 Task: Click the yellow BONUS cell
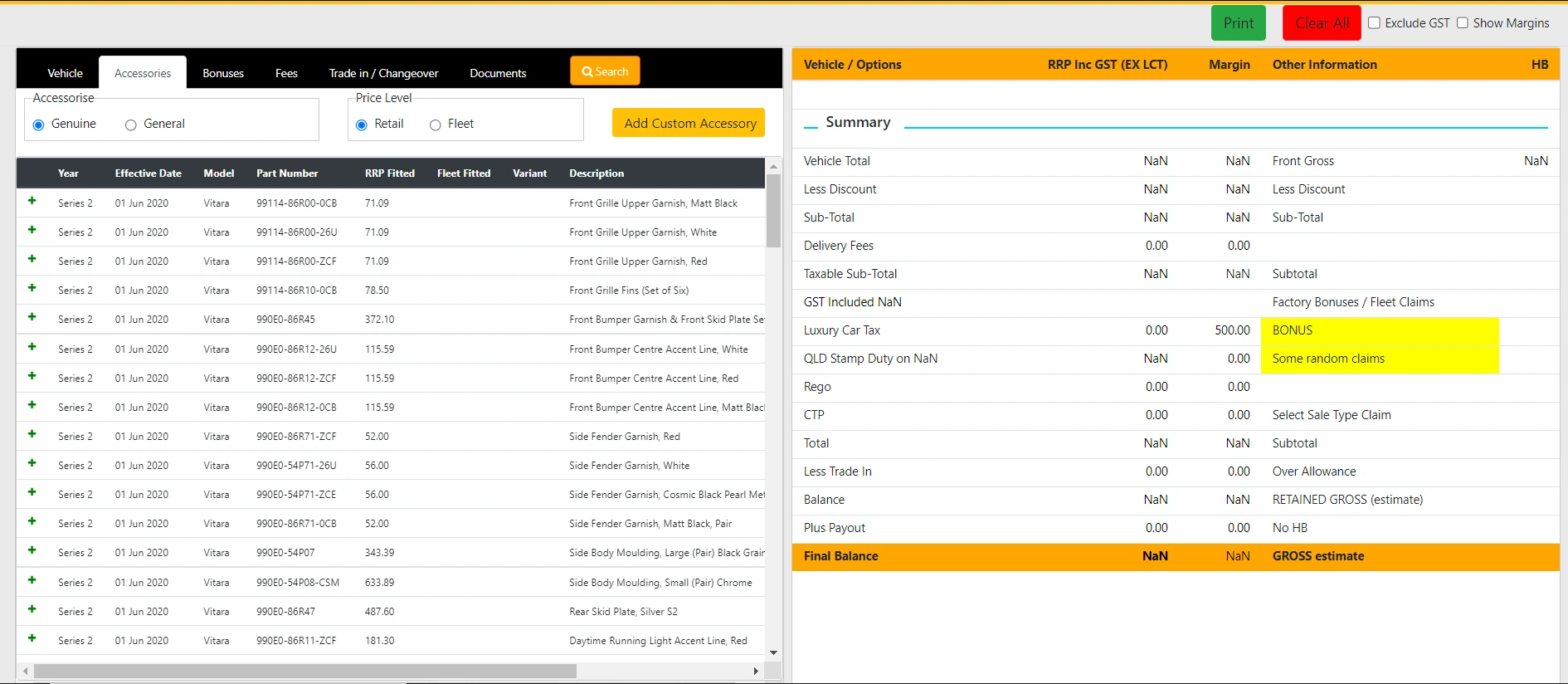point(1380,331)
